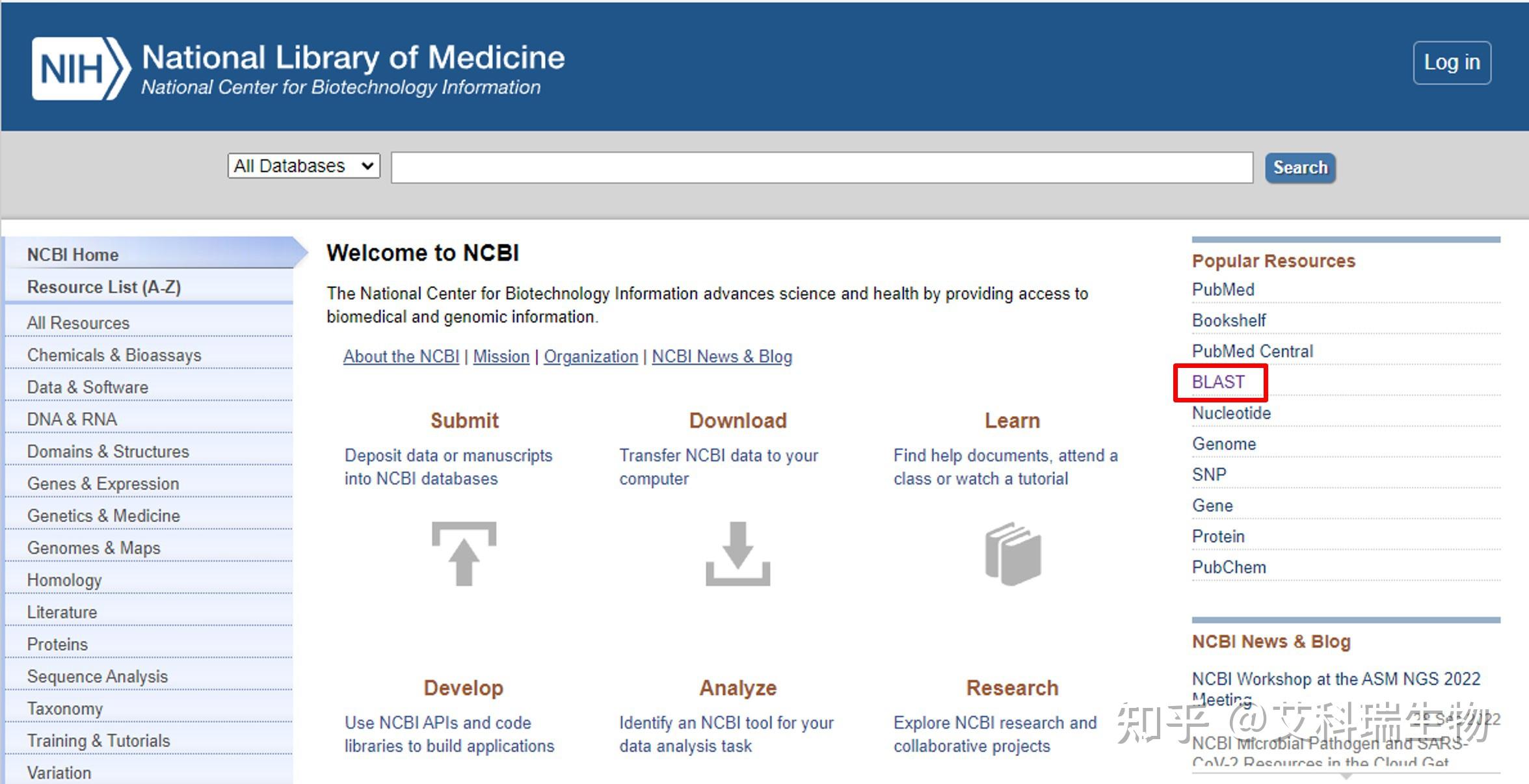
Task: Open the All Databases dropdown
Action: tap(303, 166)
